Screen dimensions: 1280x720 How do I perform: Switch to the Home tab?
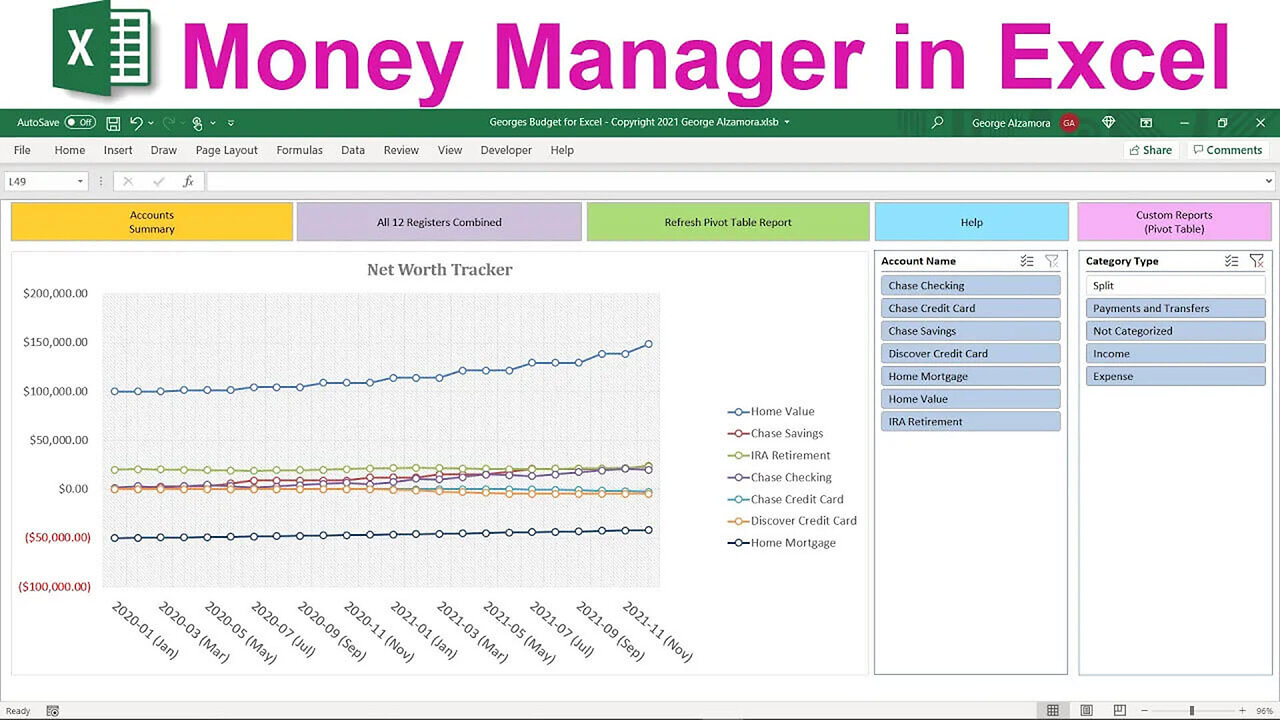click(x=70, y=150)
